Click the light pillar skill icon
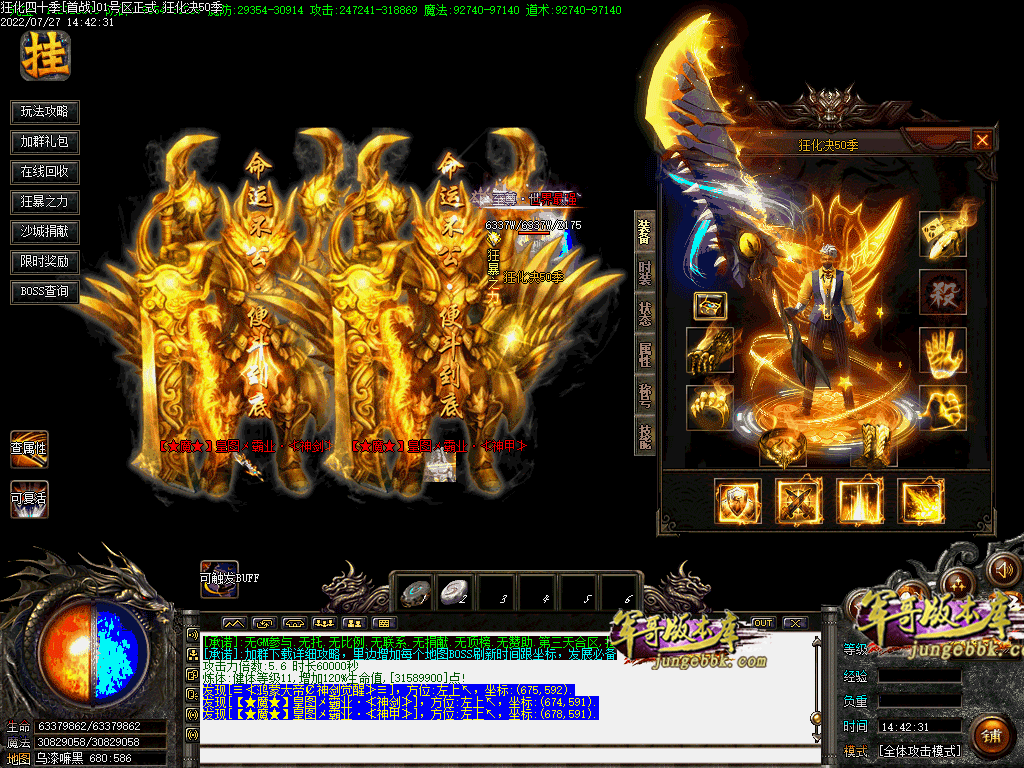The width and height of the screenshot is (1024, 768). [x=859, y=502]
